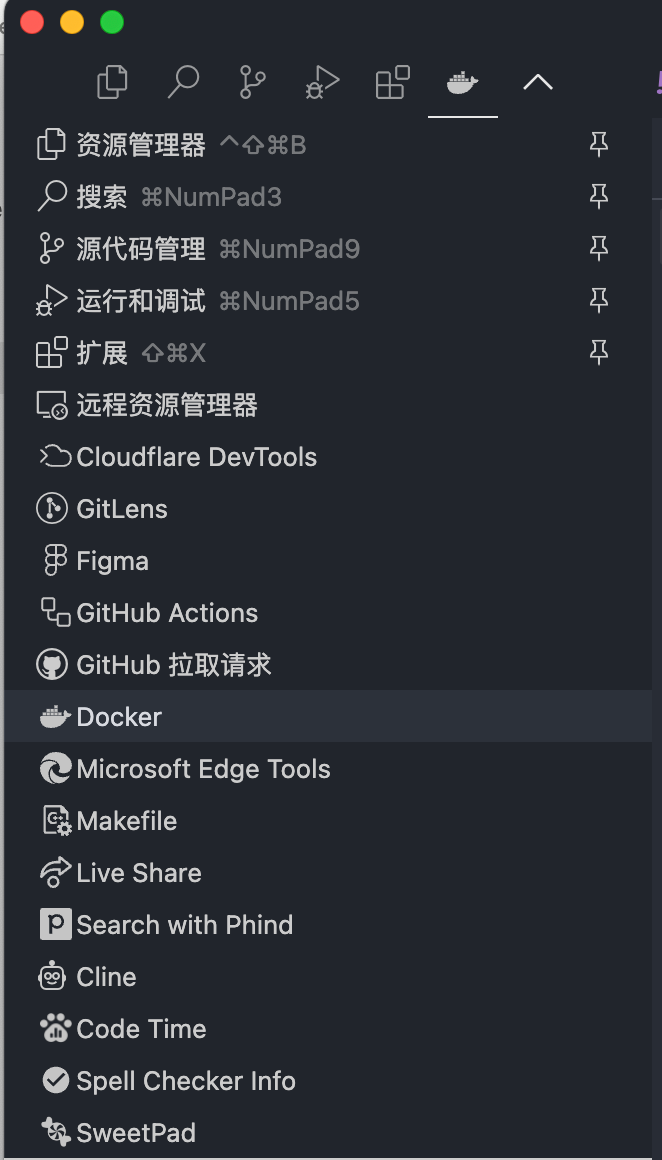Click the Search magnifier icon in activity bar

coord(183,83)
